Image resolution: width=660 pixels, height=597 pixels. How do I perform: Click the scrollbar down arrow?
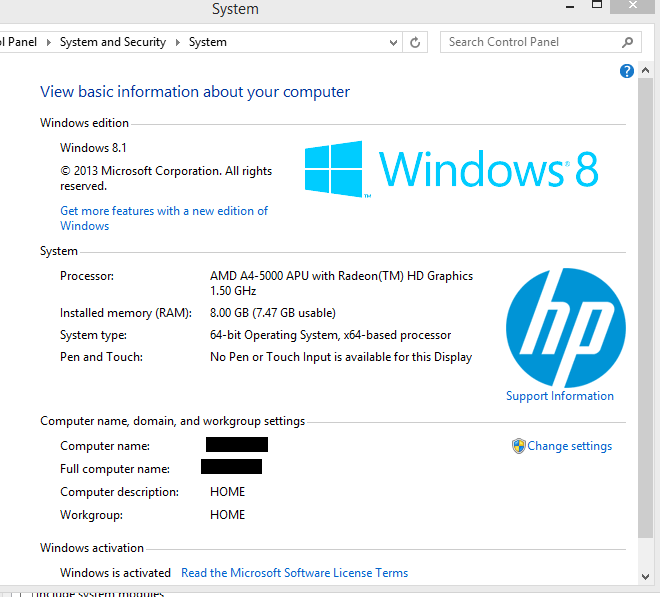click(646, 577)
